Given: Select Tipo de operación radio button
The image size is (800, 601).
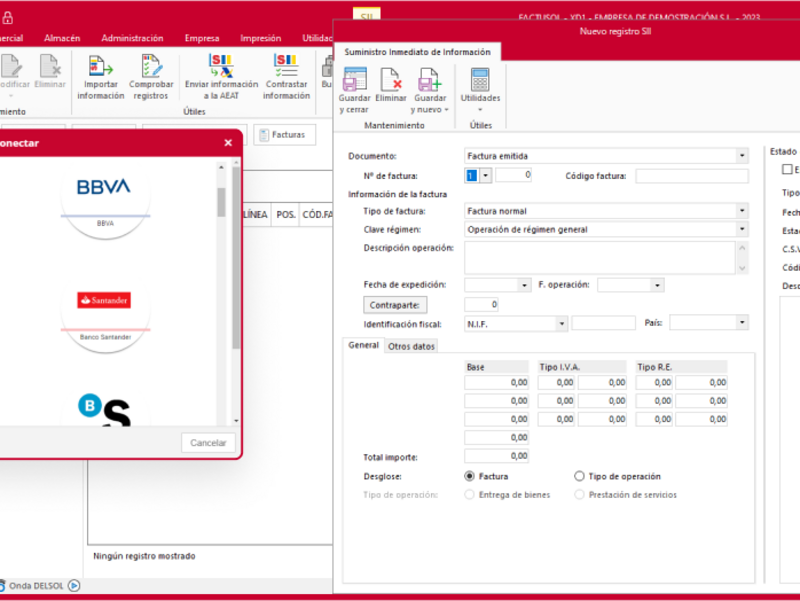Looking at the screenshot, I should pyautogui.click(x=580, y=477).
